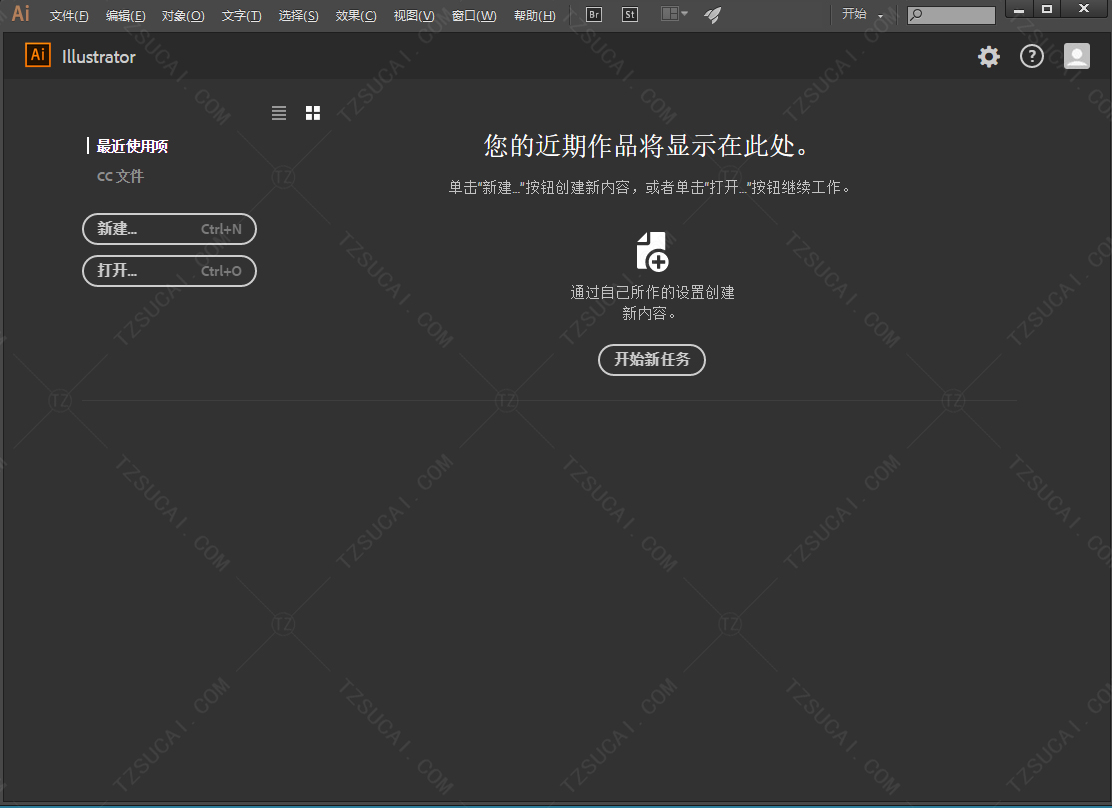Click the 打开... button
Image resolution: width=1112 pixels, height=808 pixels.
point(169,271)
